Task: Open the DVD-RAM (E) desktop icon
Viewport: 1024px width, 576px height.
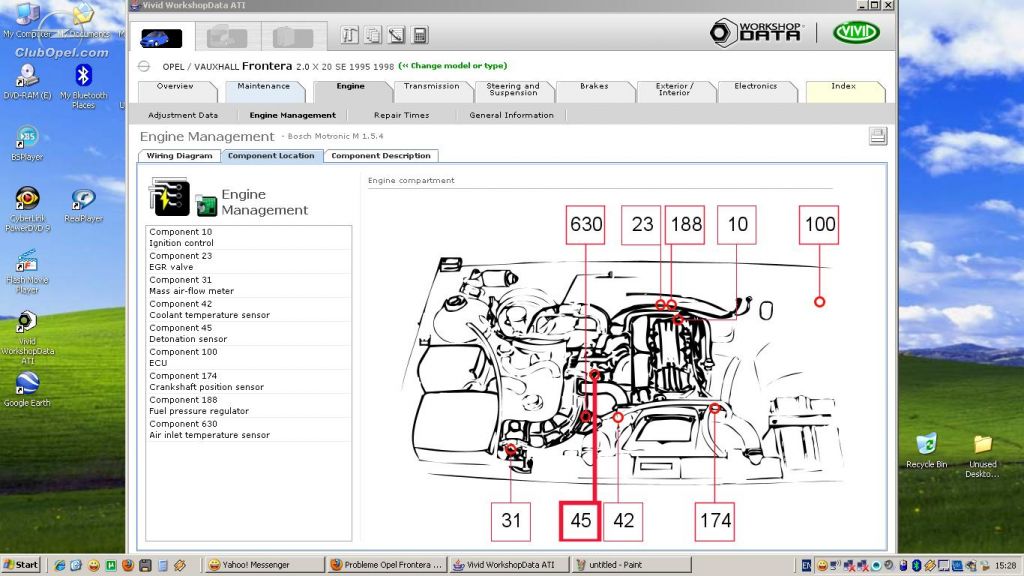Action: [27, 82]
